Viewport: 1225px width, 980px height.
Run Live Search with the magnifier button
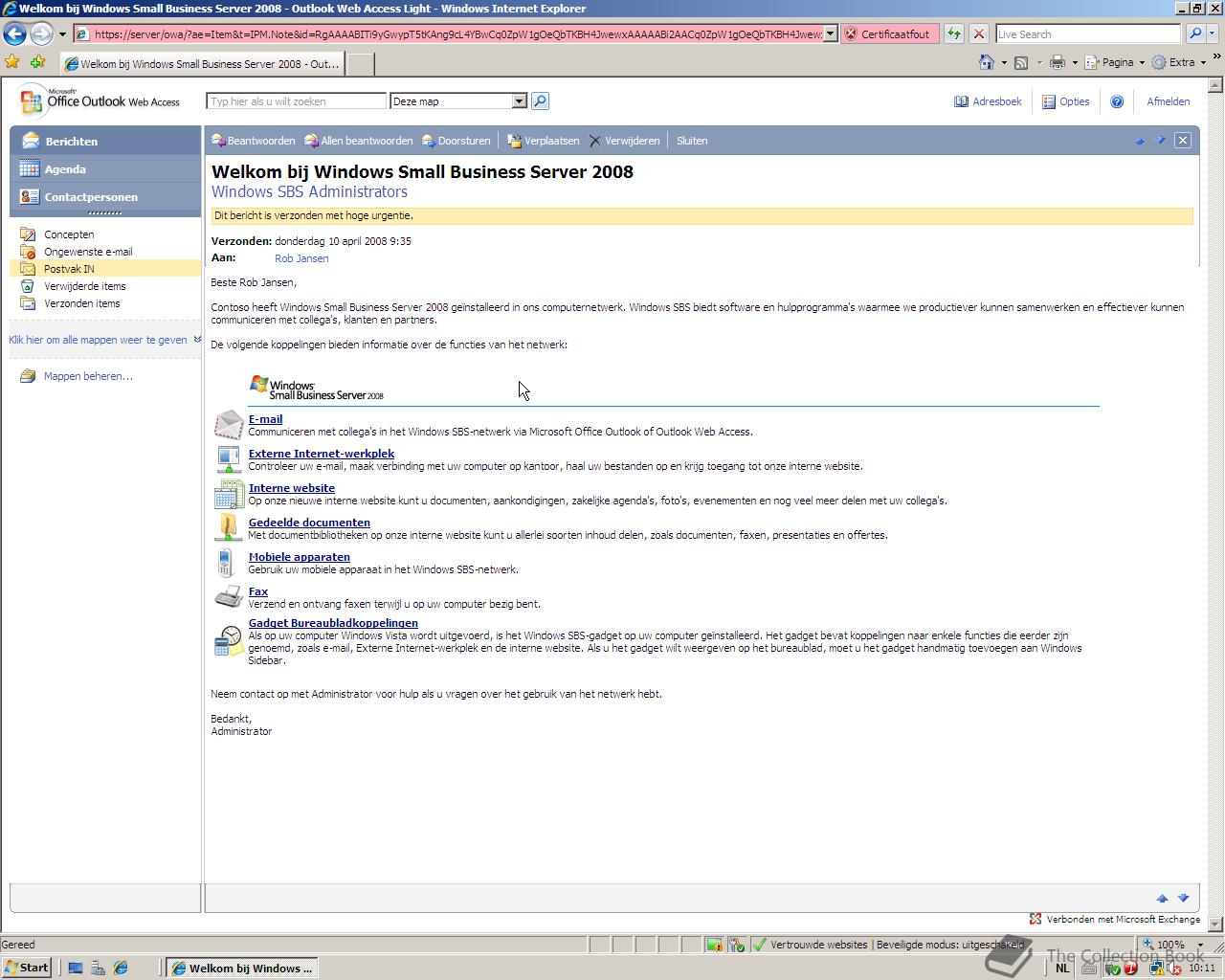(x=1194, y=33)
